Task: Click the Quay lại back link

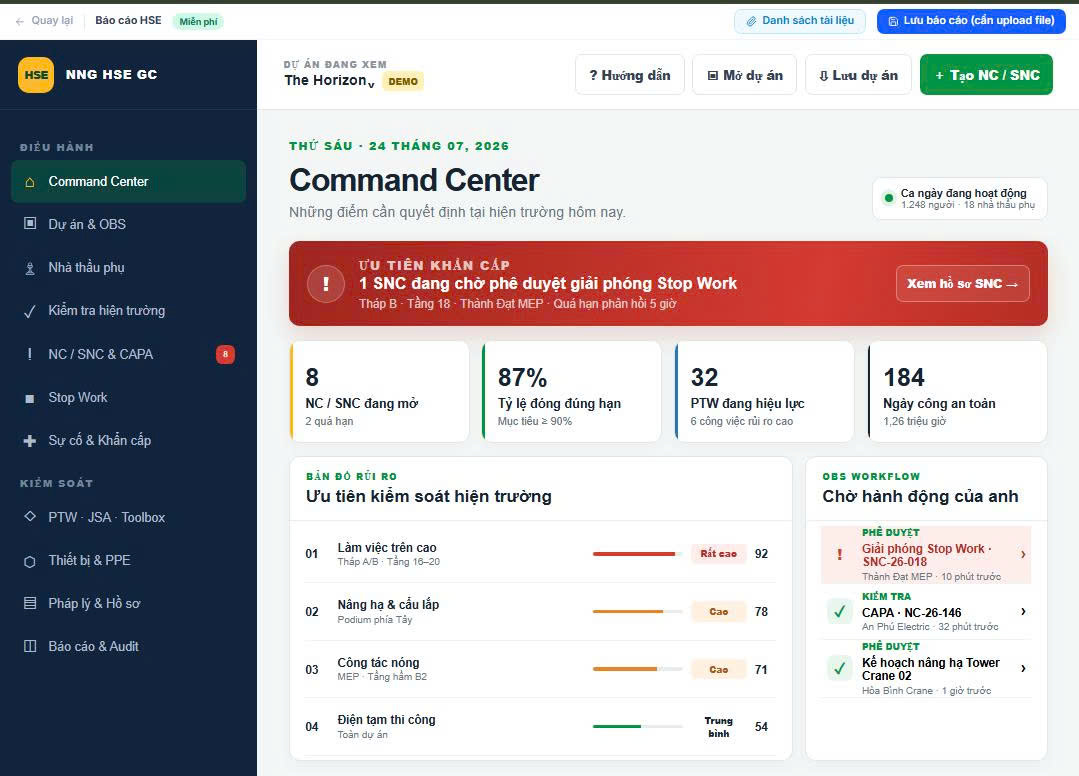Action: click(x=44, y=21)
